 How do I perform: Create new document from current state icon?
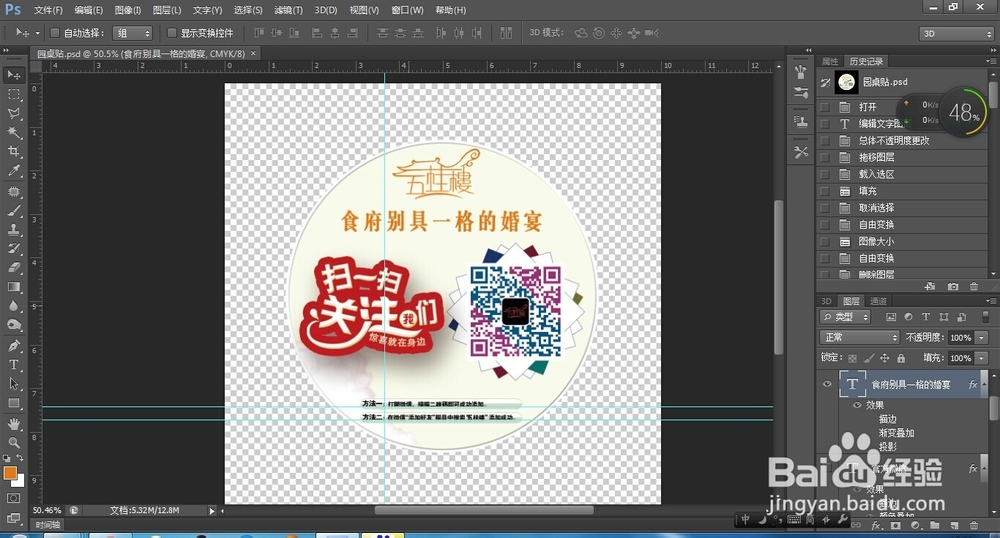[x=930, y=287]
